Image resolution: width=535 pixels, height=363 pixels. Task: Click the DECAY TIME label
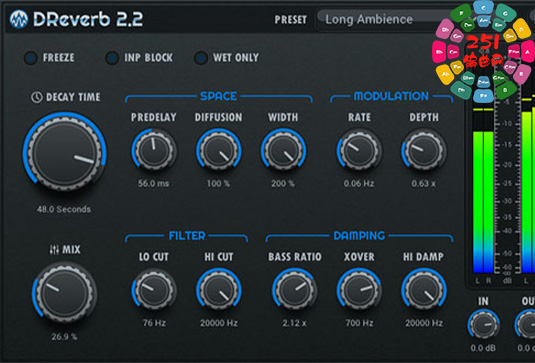click(73, 97)
